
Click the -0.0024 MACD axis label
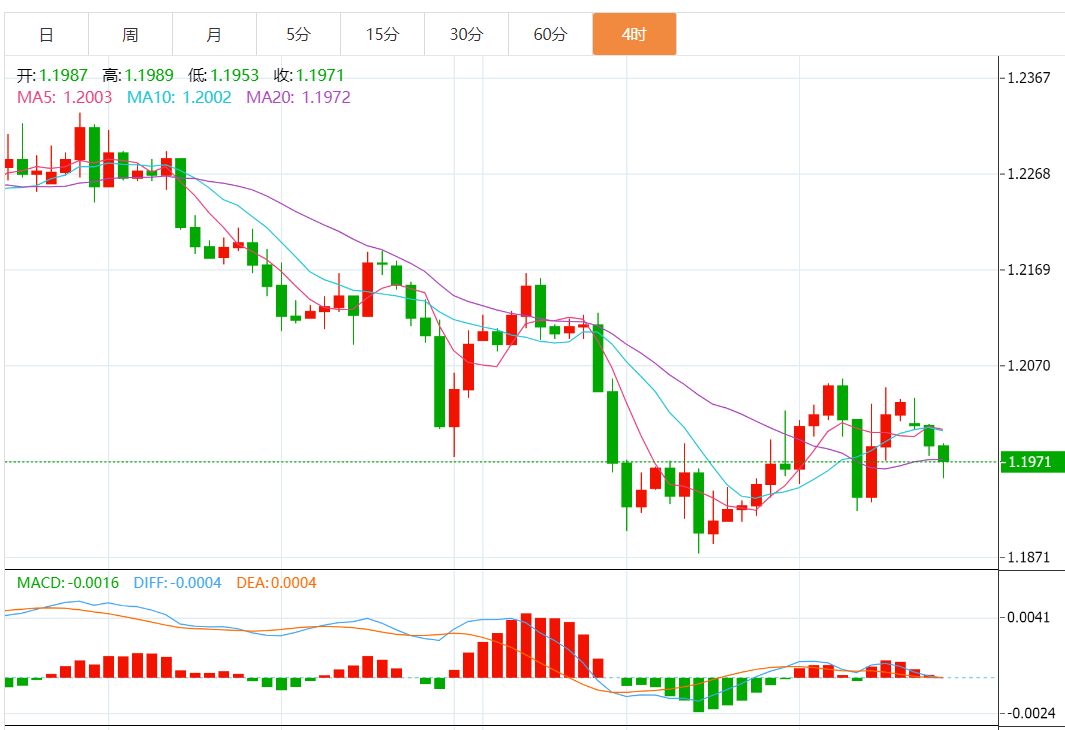coord(1030,713)
